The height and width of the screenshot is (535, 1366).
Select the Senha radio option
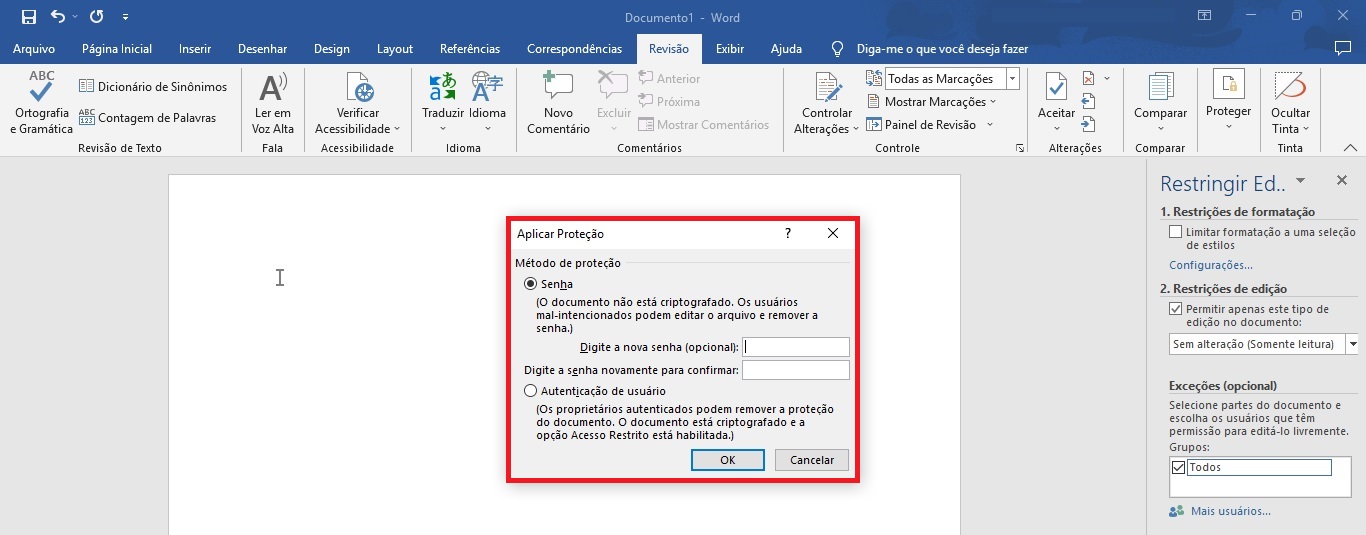(531, 285)
